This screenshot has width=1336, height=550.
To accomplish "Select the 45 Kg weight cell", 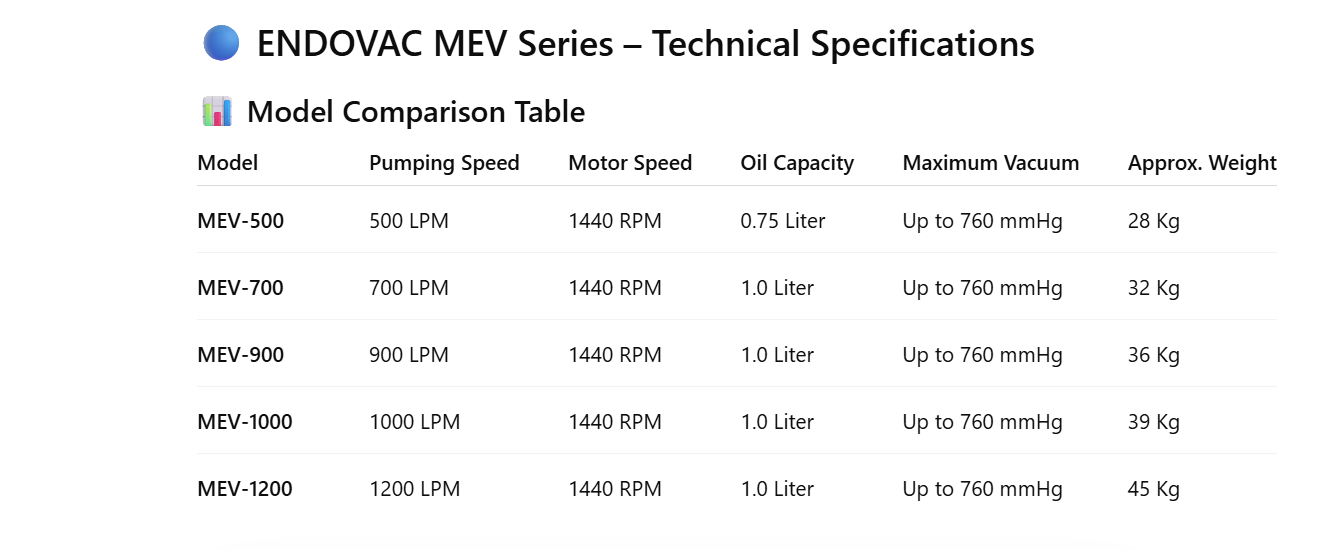I will (x=1154, y=489).
